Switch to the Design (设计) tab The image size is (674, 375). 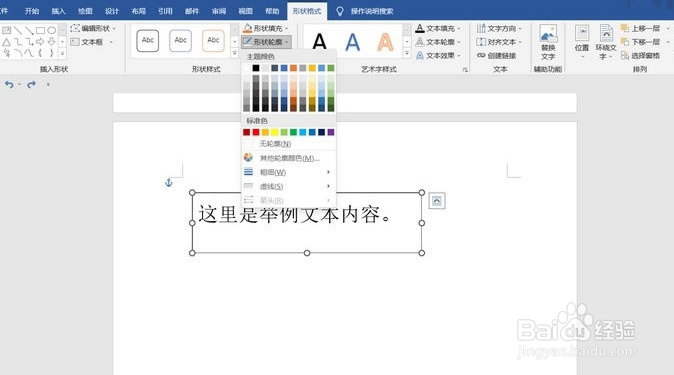click(112, 11)
